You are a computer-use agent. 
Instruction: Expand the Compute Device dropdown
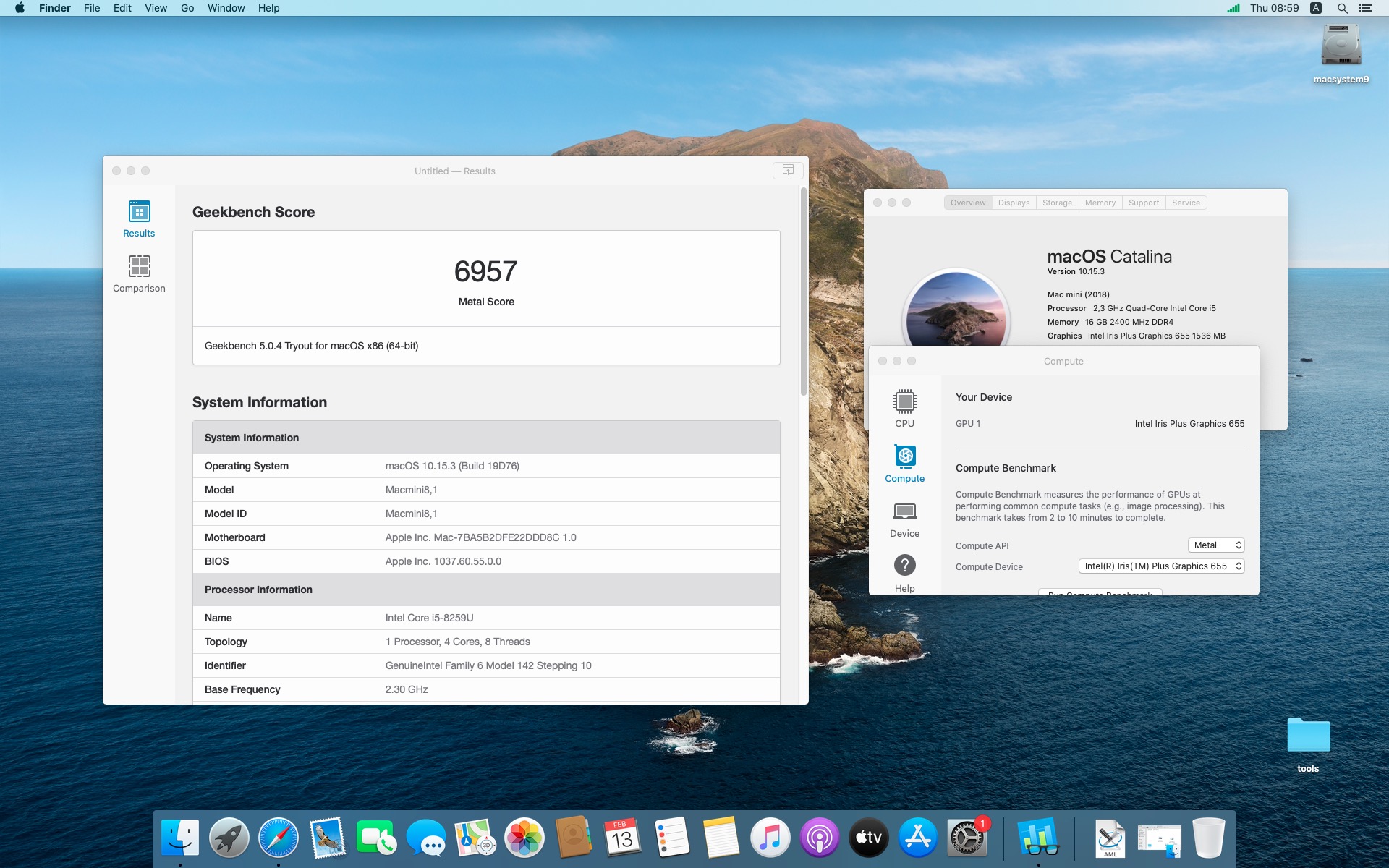tap(1161, 566)
